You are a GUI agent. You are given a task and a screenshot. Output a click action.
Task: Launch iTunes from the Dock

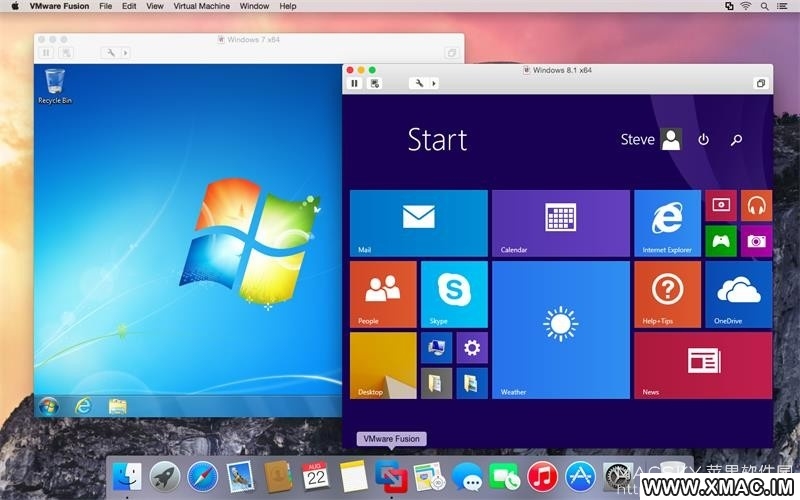pyautogui.click(x=542, y=477)
